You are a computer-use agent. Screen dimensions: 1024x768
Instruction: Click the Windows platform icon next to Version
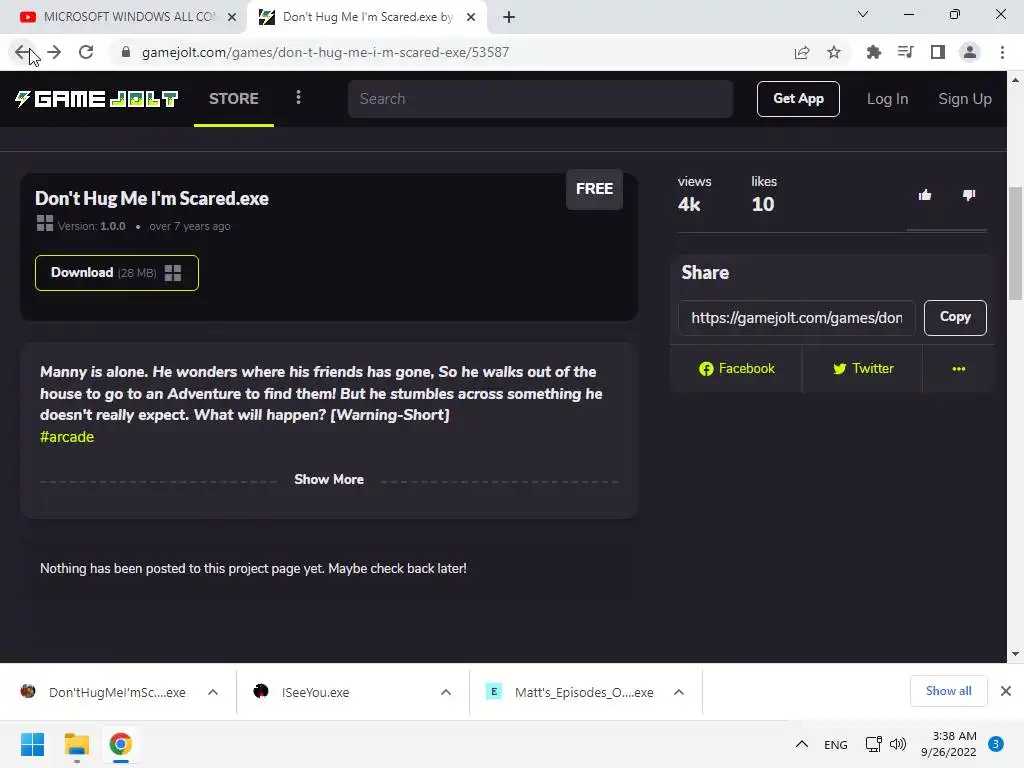44,223
